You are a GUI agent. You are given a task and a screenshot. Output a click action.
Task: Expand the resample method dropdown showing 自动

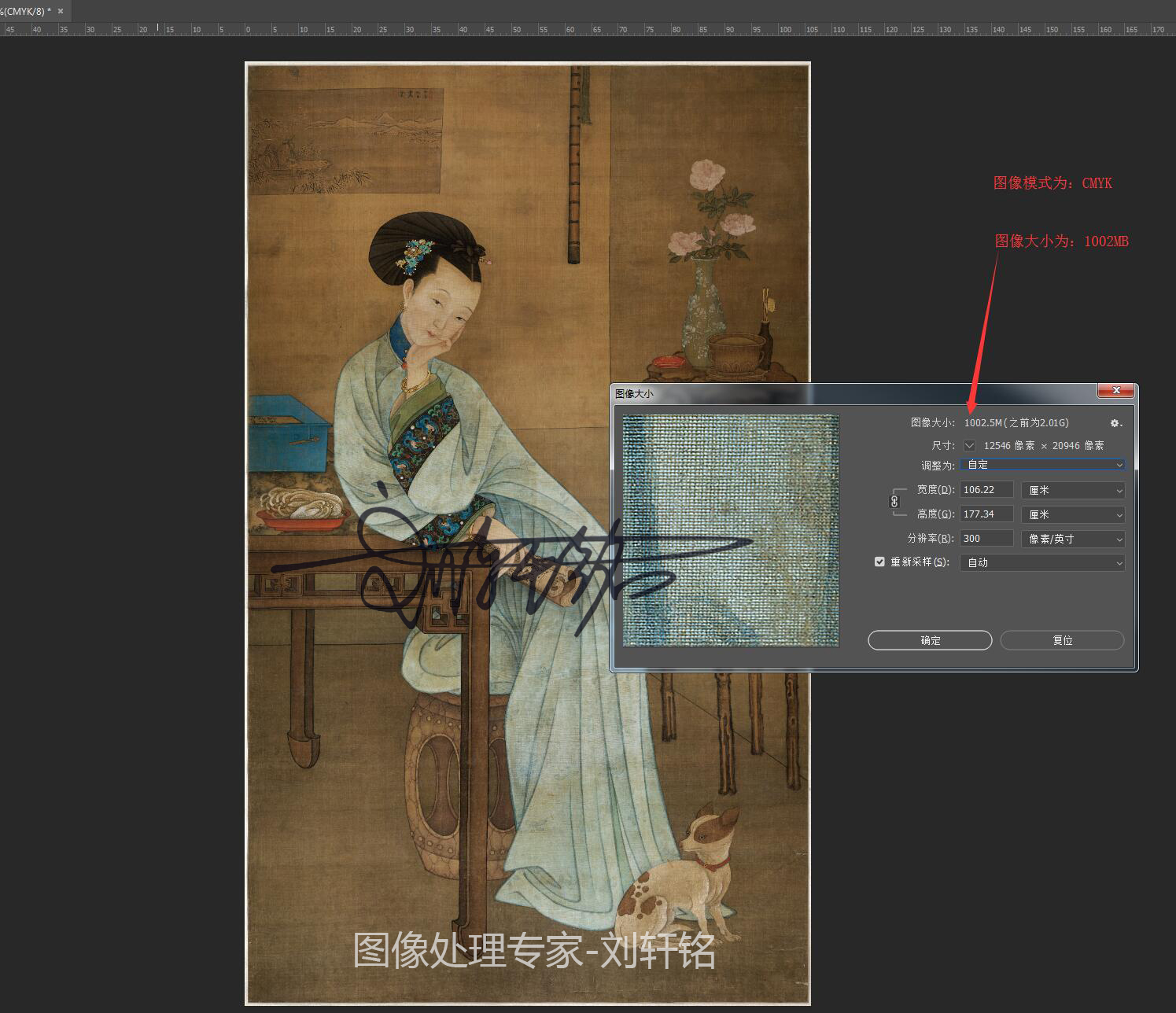1042,562
